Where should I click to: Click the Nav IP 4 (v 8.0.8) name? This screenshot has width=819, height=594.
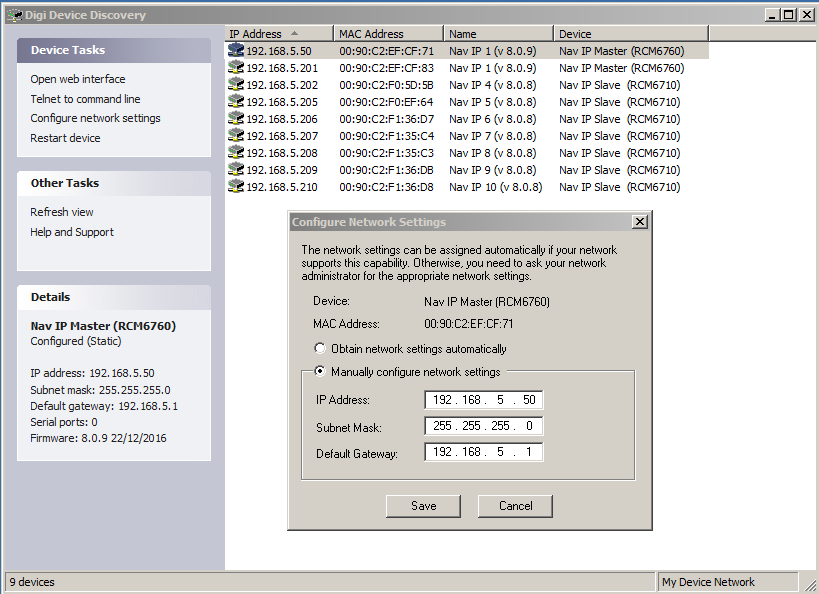point(493,85)
